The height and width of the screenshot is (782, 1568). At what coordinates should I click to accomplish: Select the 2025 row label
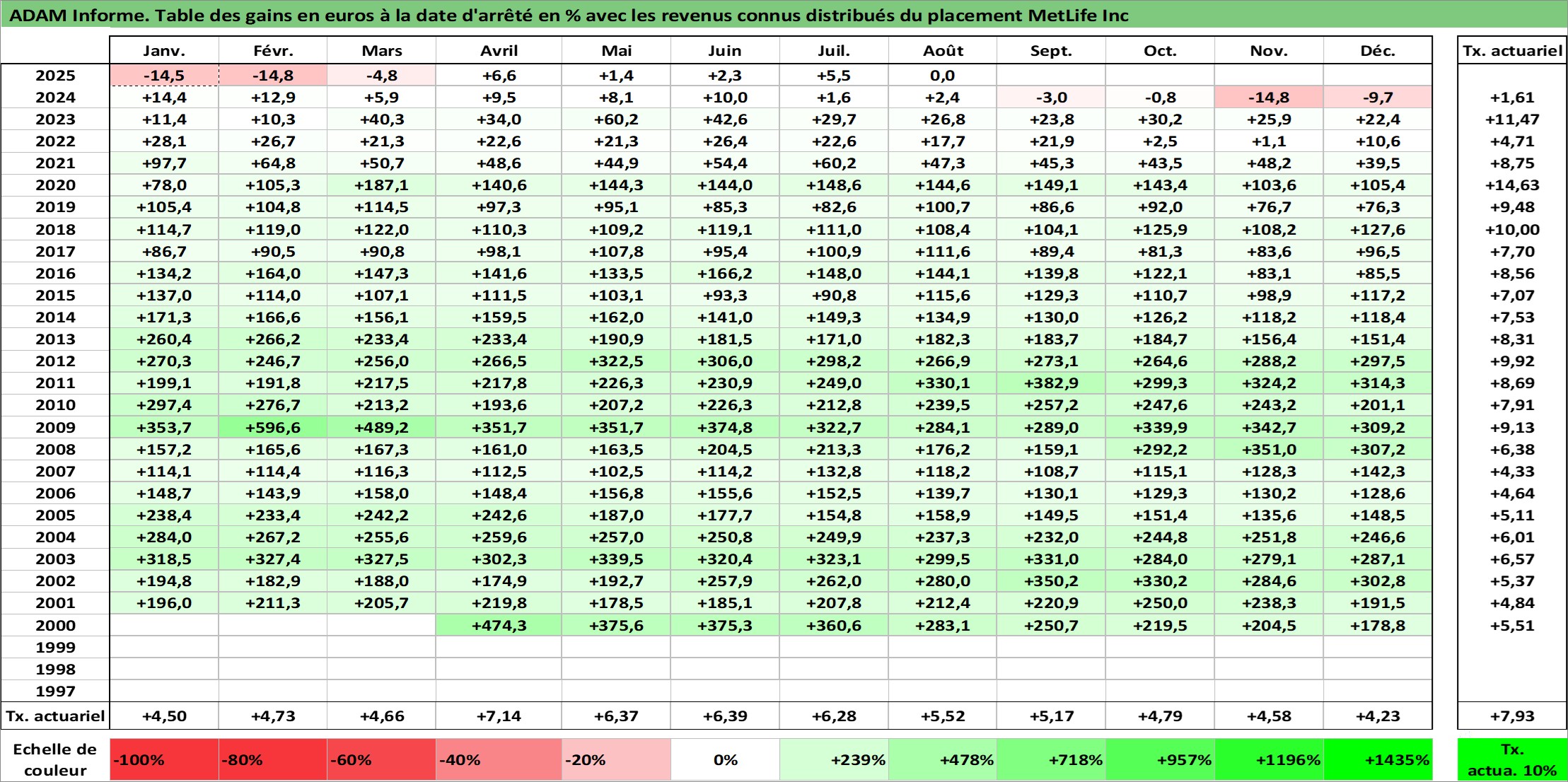55,76
